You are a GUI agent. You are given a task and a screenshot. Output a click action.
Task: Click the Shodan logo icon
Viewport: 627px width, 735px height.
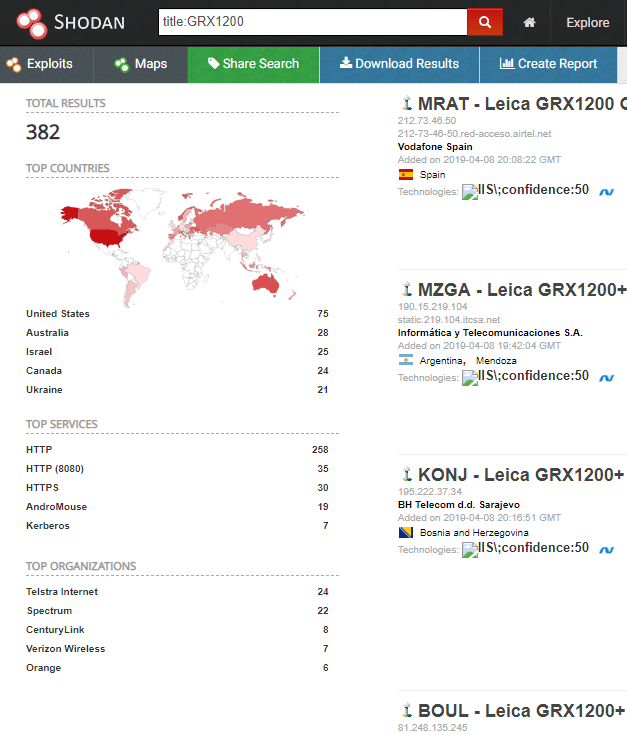[x=31, y=23]
